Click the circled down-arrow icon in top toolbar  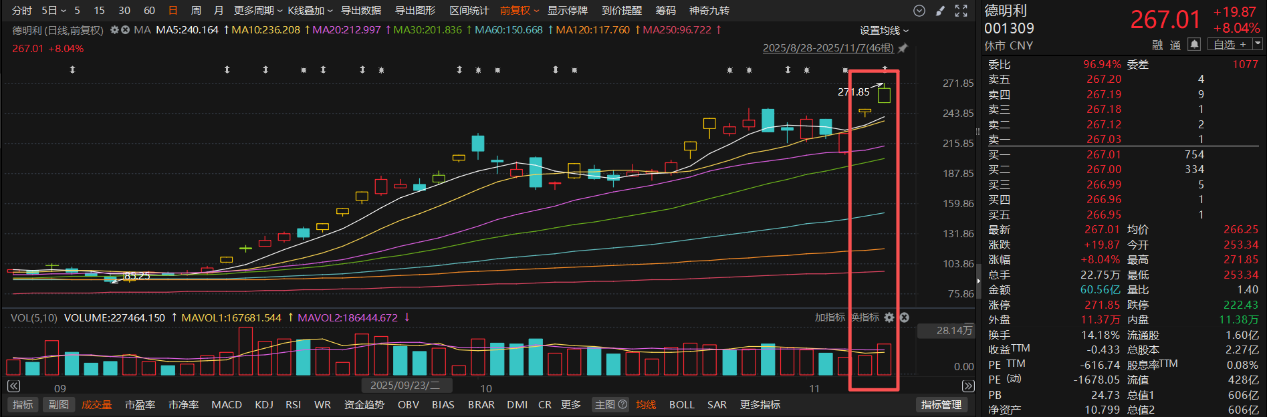coord(919,11)
